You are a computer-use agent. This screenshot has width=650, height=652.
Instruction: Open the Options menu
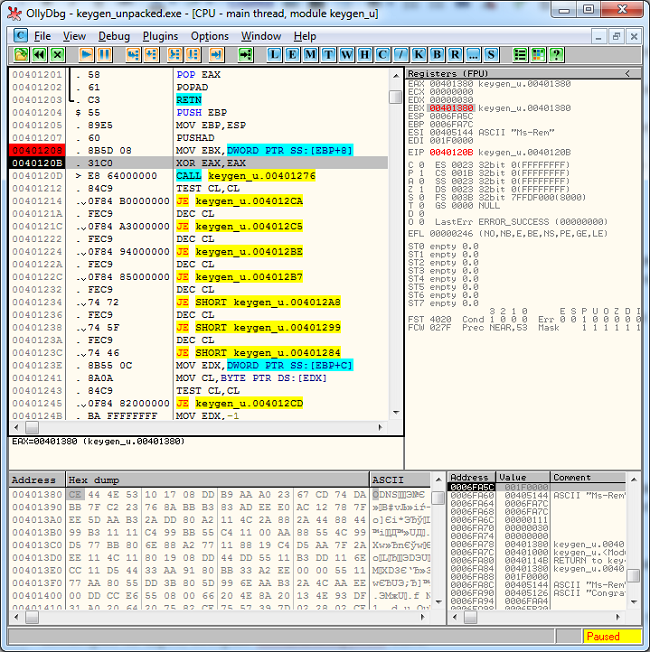pyautogui.click(x=210, y=36)
